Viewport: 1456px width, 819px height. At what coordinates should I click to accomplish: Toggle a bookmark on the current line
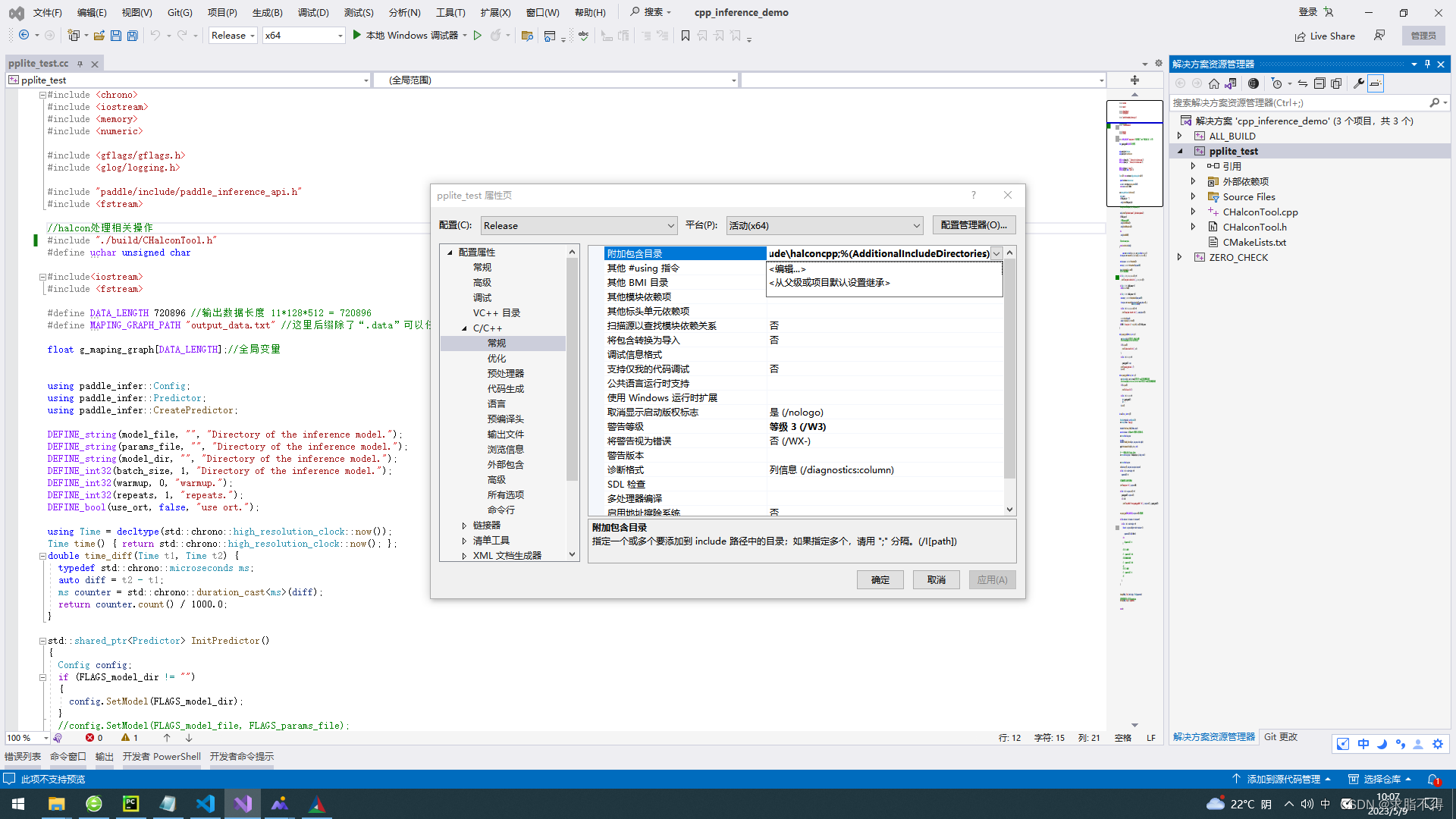tap(685, 35)
